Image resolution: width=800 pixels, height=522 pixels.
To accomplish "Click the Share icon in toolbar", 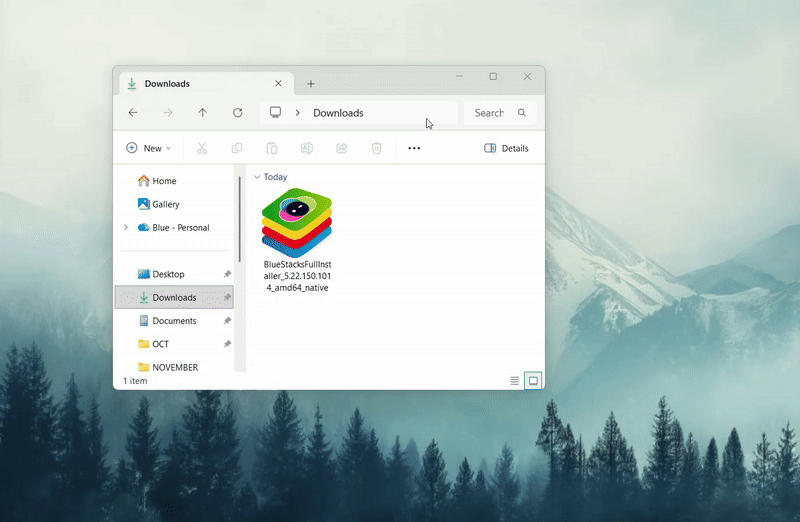I will pos(342,148).
